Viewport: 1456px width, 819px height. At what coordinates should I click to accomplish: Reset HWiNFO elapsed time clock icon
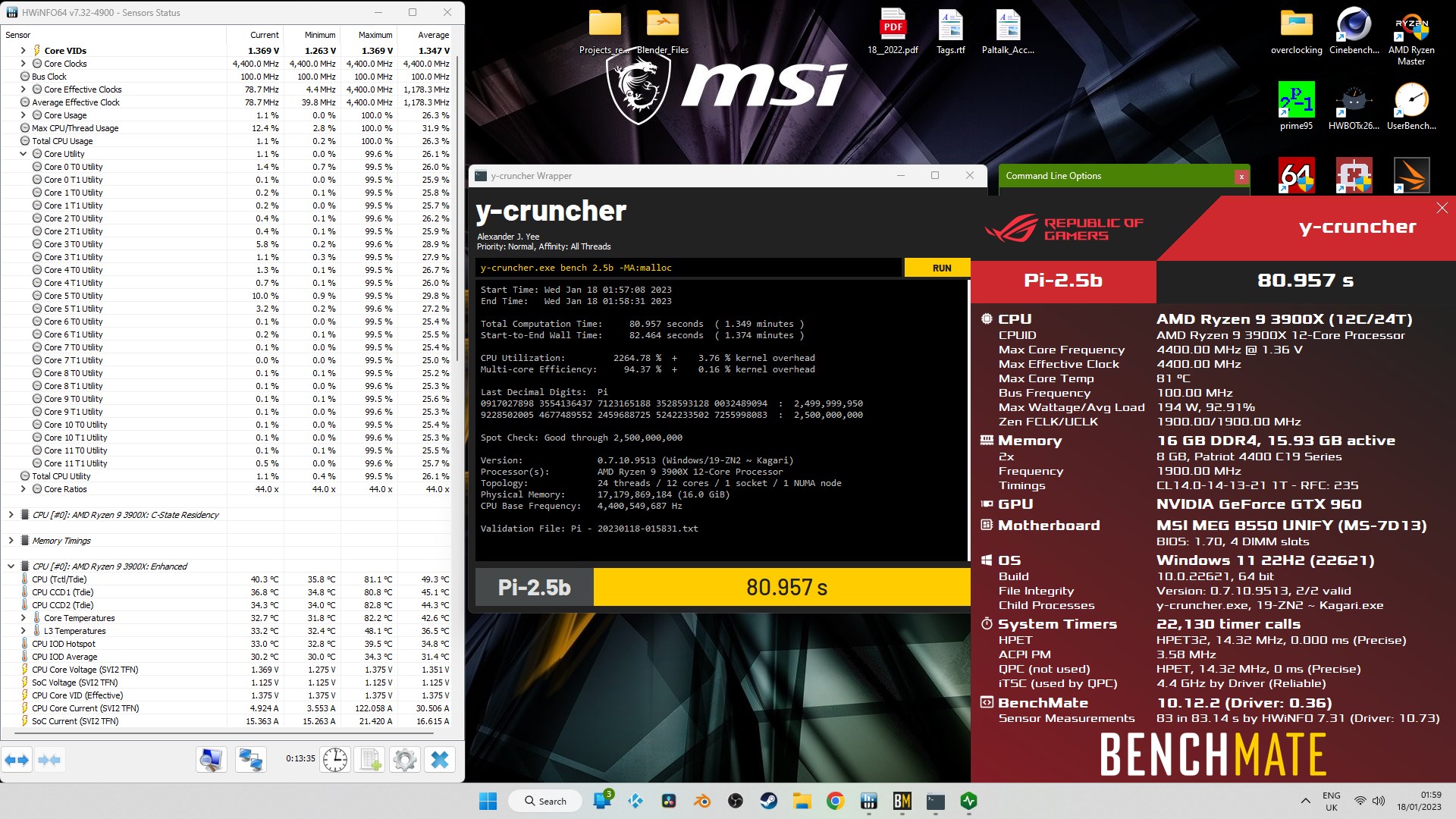[334, 760]
